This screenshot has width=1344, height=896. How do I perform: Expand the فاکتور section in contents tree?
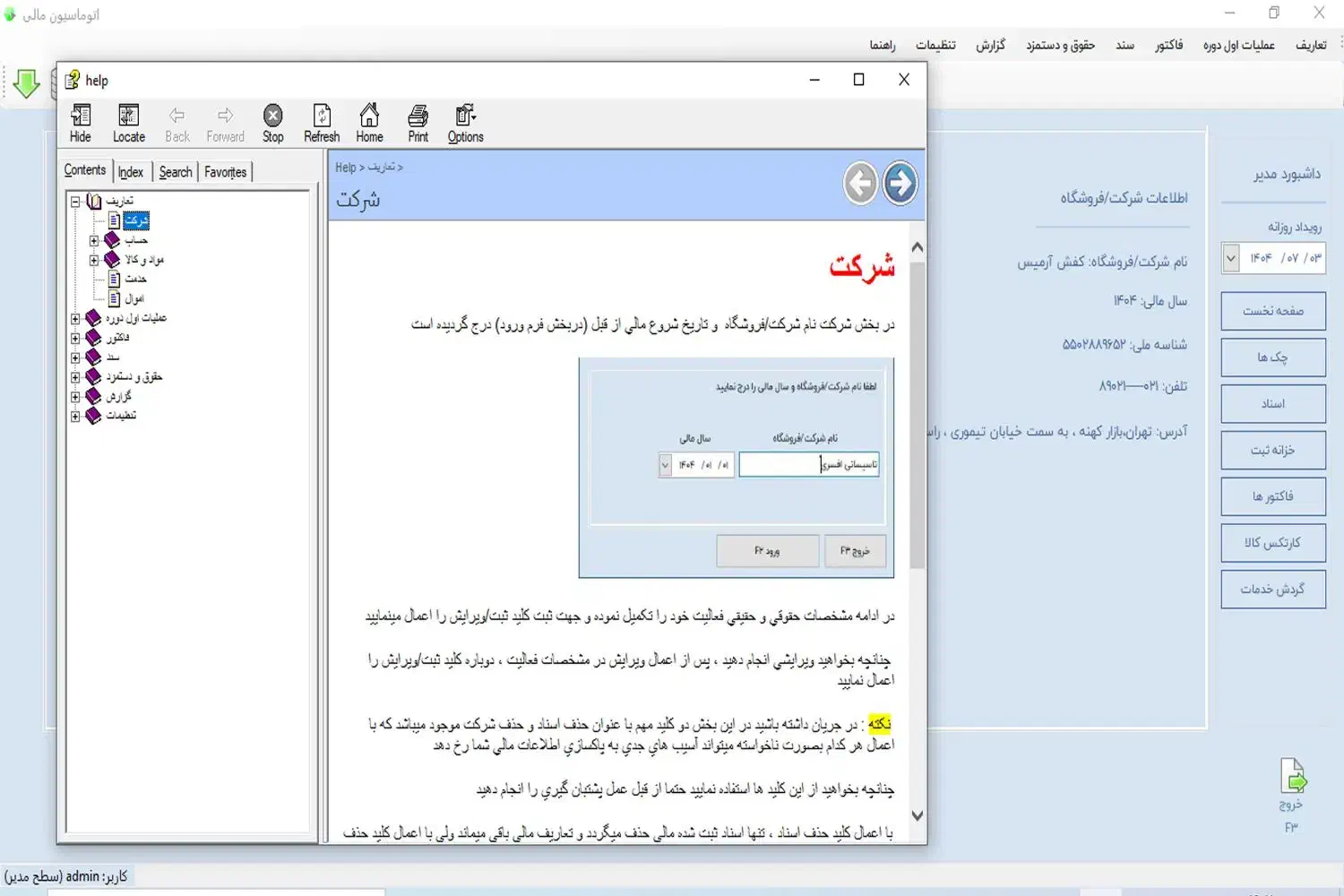(x=75, y=338)
